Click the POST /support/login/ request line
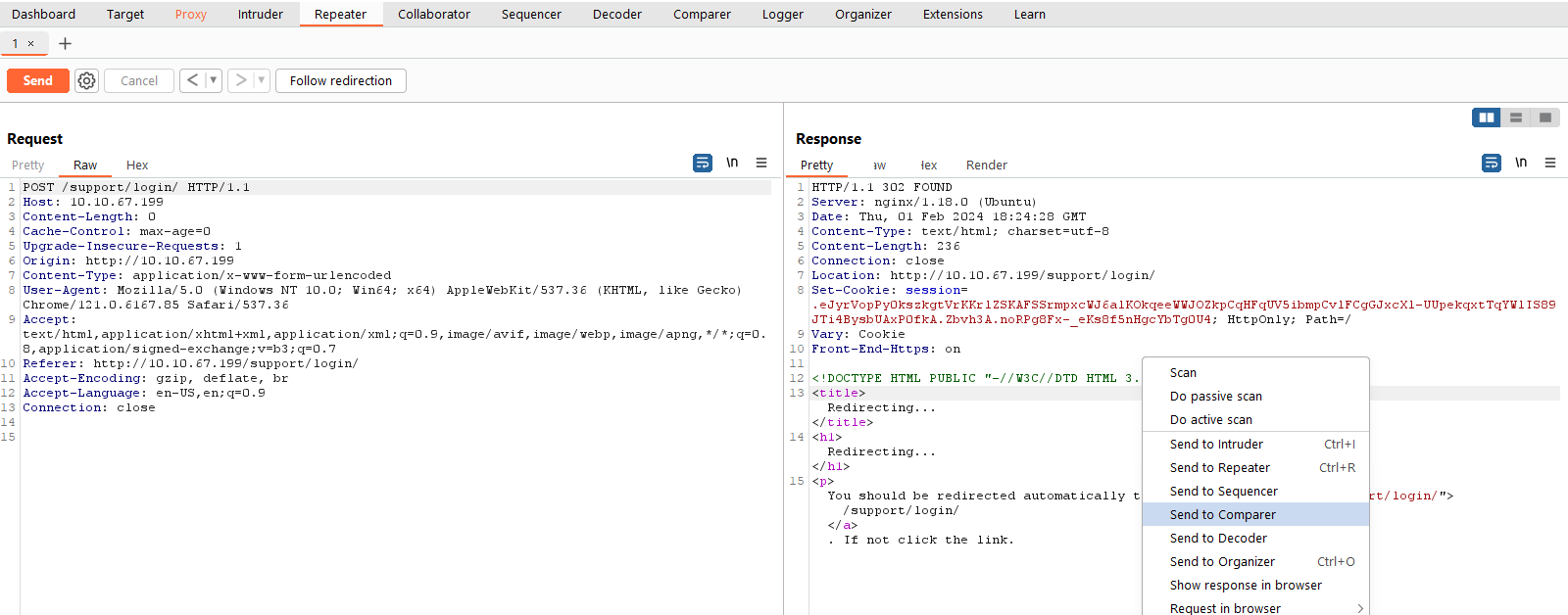Image resolution: width=1568 pixels, height=615 pixels. tap(136, 187)
